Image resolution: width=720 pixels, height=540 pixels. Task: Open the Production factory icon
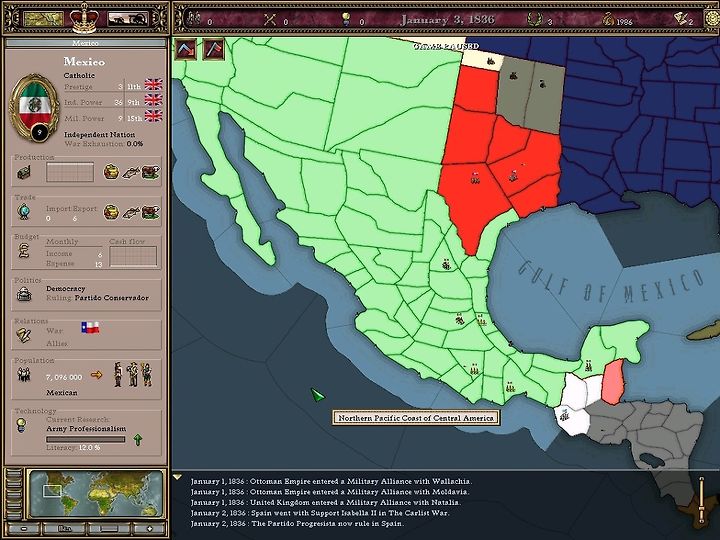24,173
